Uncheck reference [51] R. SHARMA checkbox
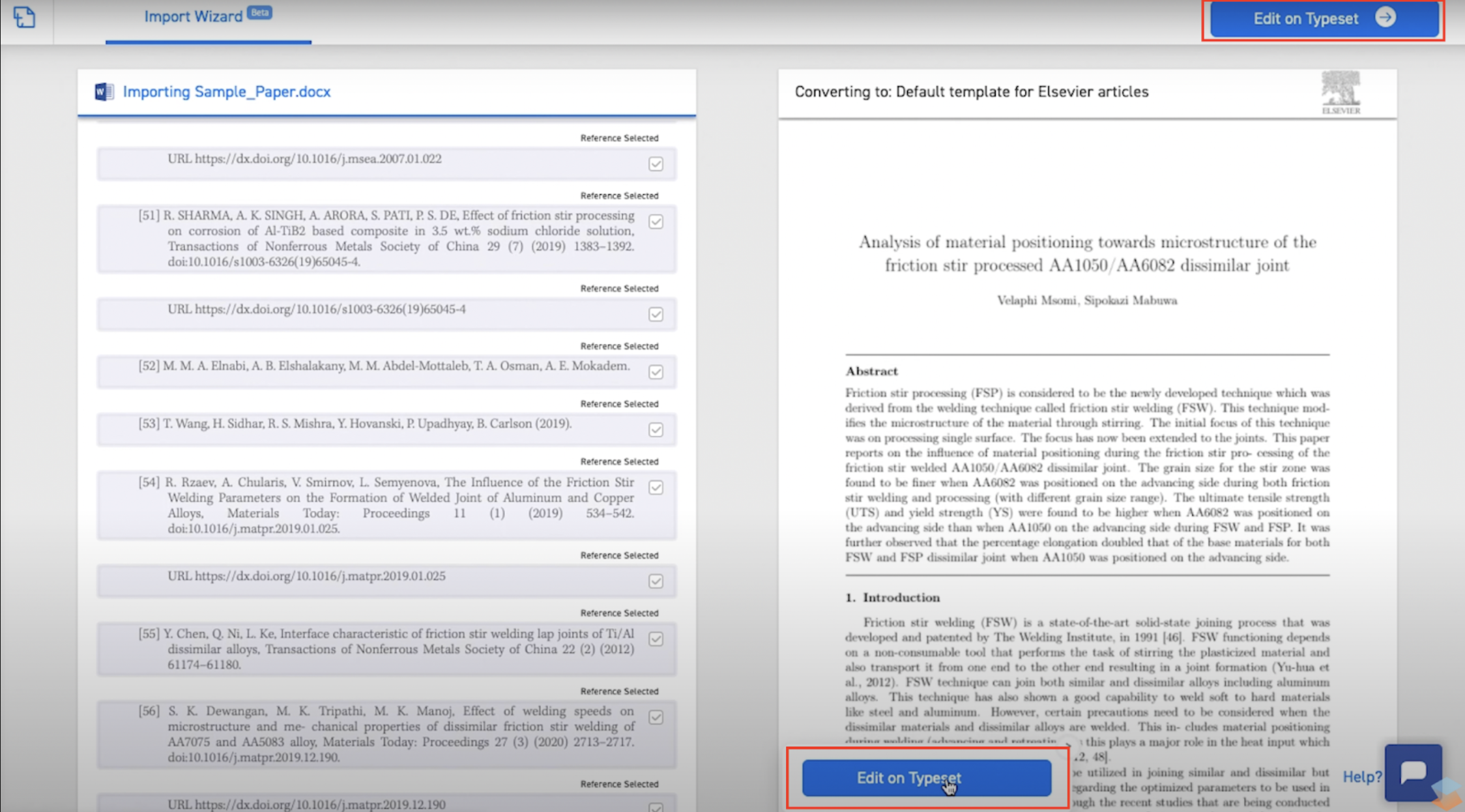This screenshot has height=812, width=1465. pos(656,222)
